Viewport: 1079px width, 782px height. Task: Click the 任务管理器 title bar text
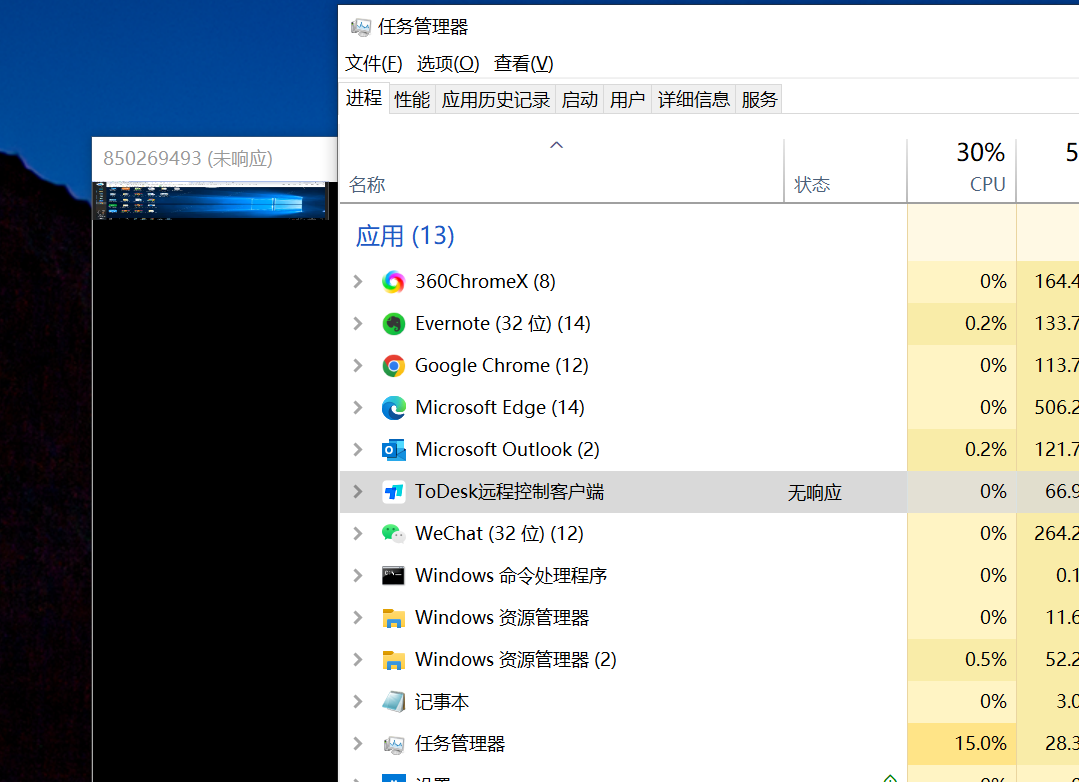(423, 27)
